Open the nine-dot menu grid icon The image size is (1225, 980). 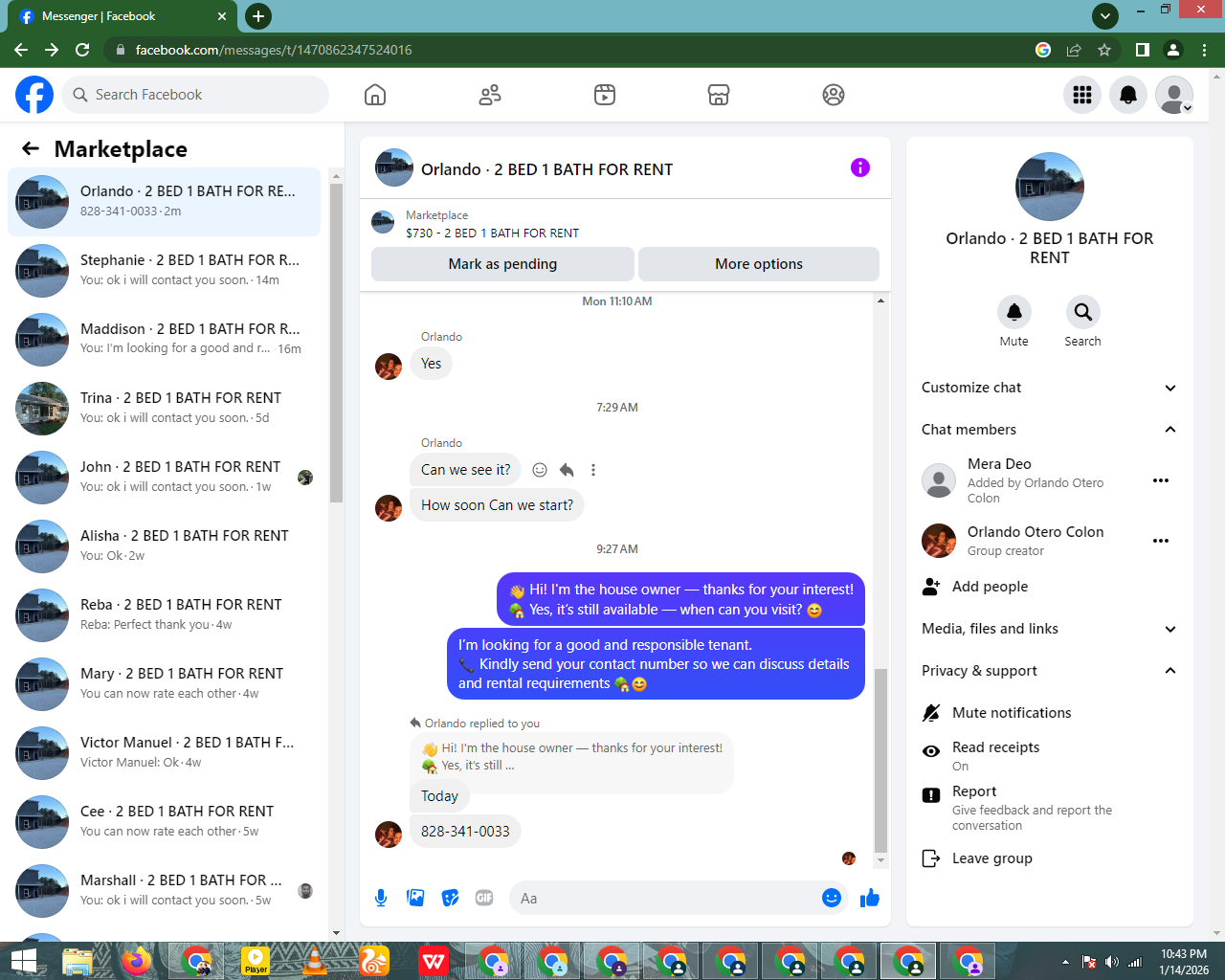[1082, 95]
